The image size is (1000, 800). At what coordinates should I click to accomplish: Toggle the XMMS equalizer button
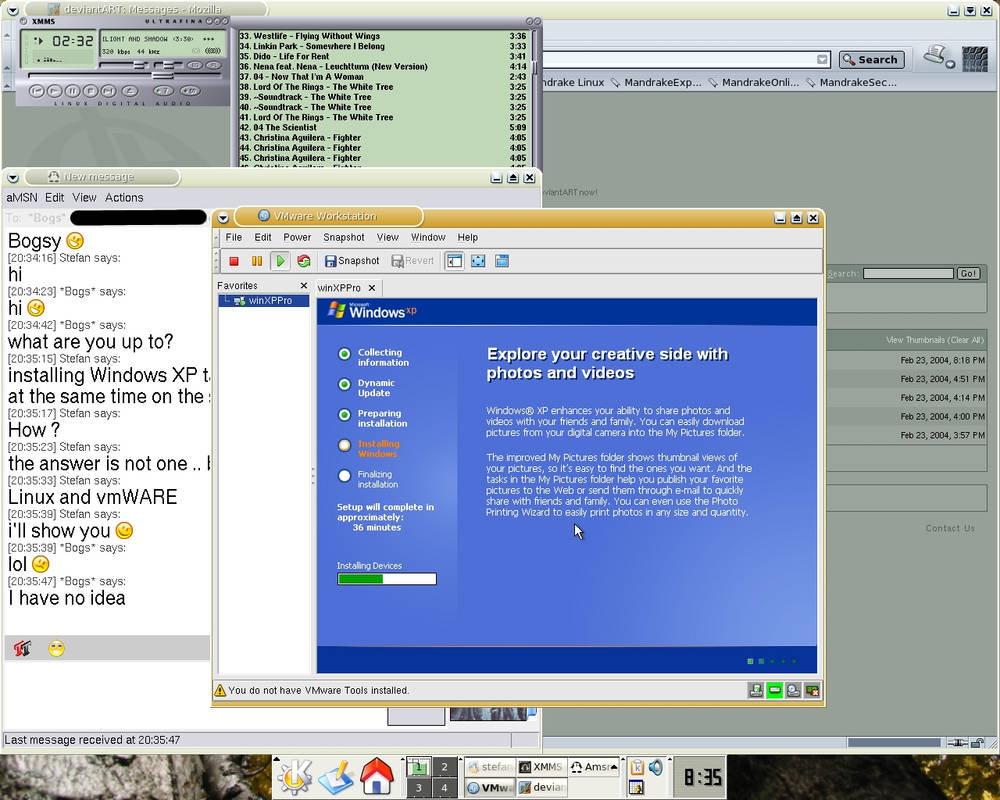(x=195, y=66)
